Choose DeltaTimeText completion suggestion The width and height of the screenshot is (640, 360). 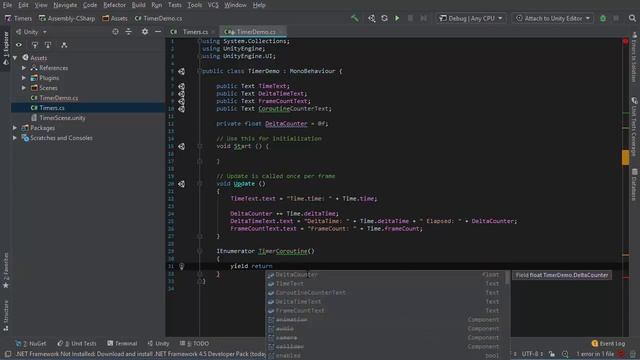[x=385, y=302]
